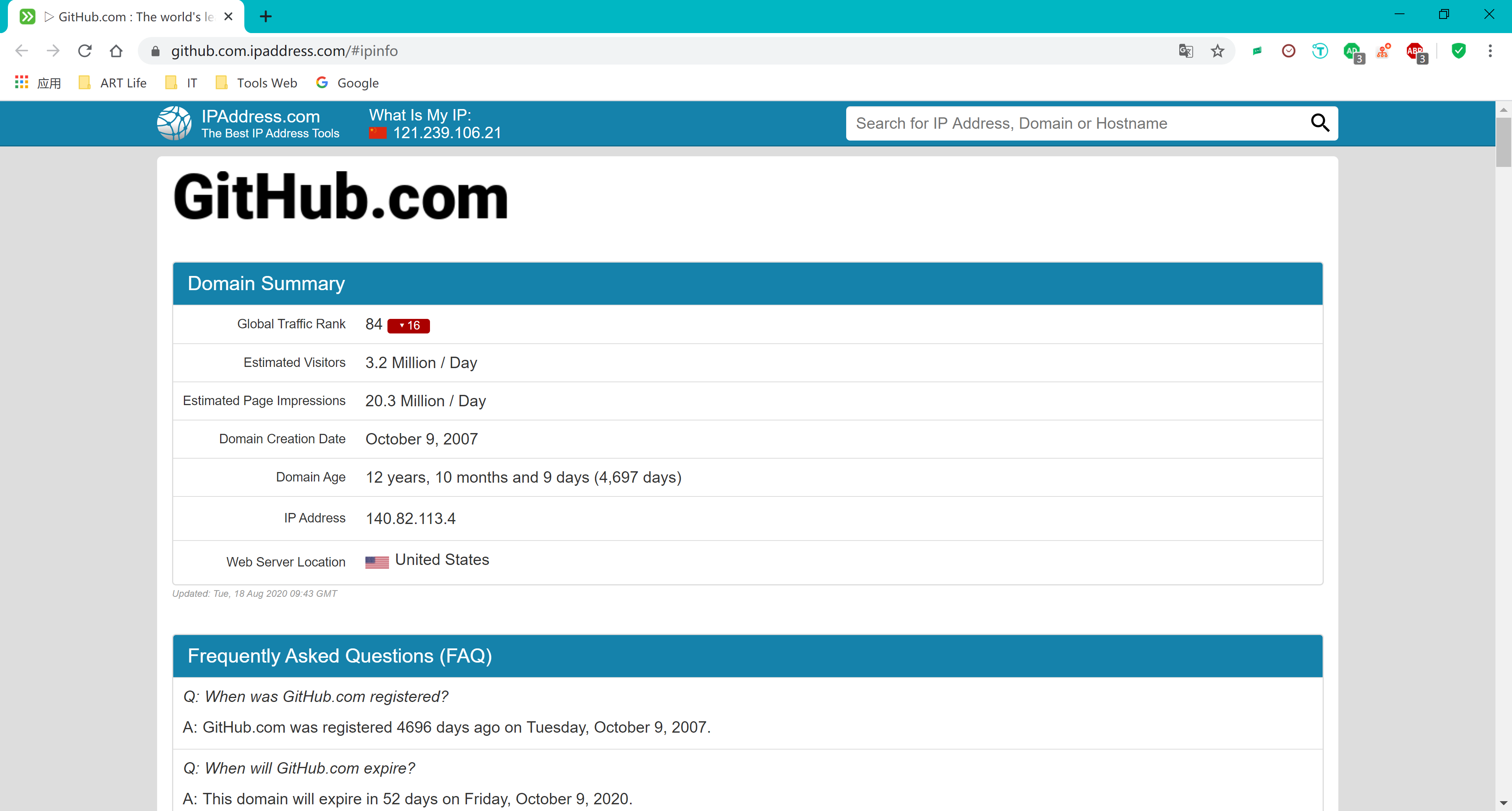Image resolution: width=1512 pixels, height=811 pixels.
Task: Click the page reload refresh button
Action: click(x=85, y=51)
